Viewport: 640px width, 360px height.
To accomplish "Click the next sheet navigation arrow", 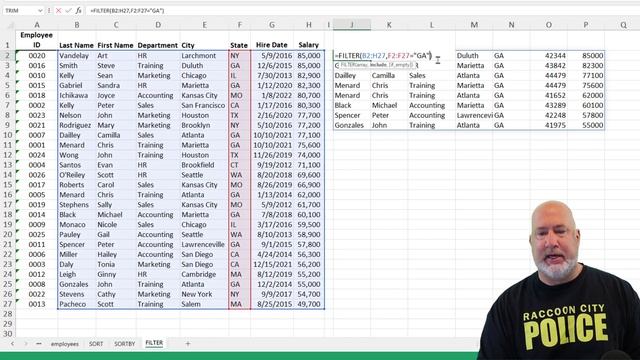I will [26, 344].
